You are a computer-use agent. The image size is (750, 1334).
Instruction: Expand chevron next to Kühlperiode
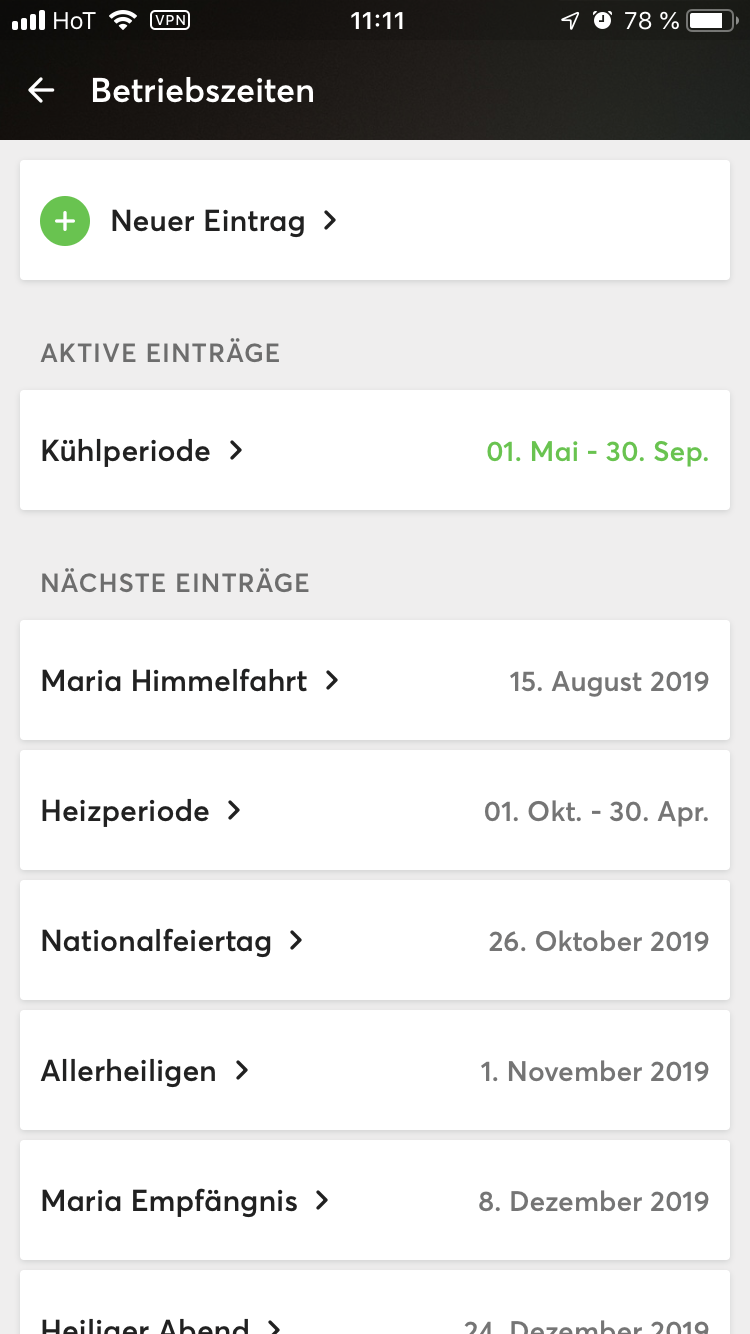click(236, 451)
